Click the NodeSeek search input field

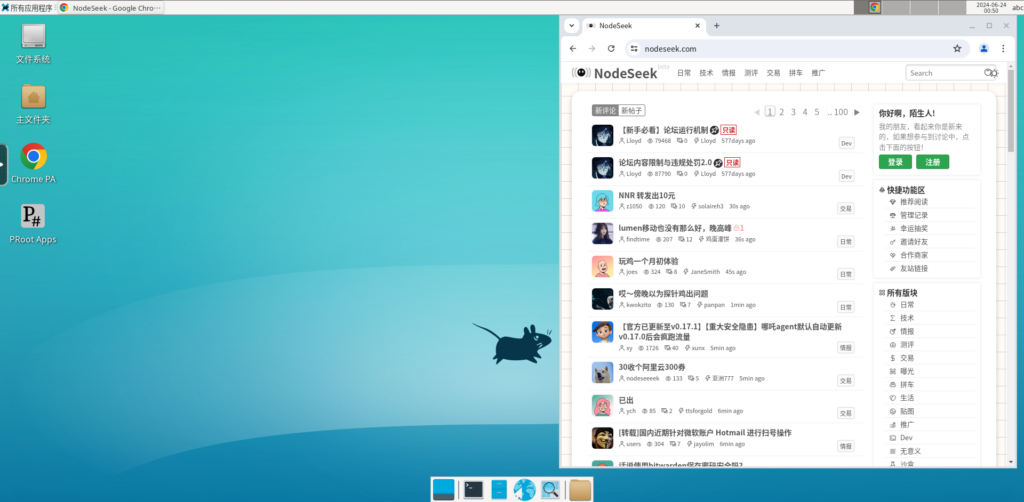click(942, 73)
